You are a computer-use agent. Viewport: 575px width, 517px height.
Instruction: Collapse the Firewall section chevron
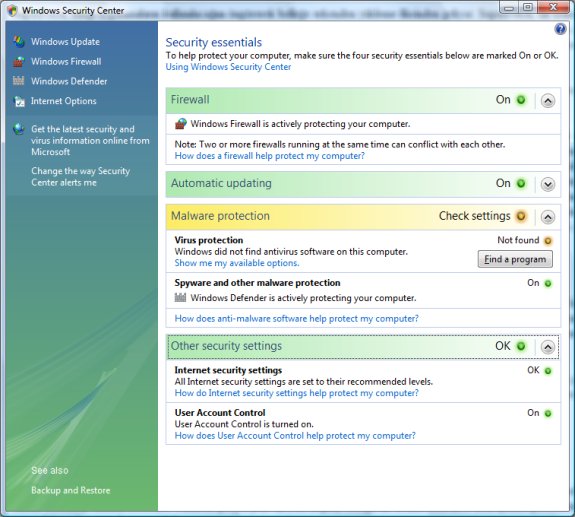(x=547, y=100)
